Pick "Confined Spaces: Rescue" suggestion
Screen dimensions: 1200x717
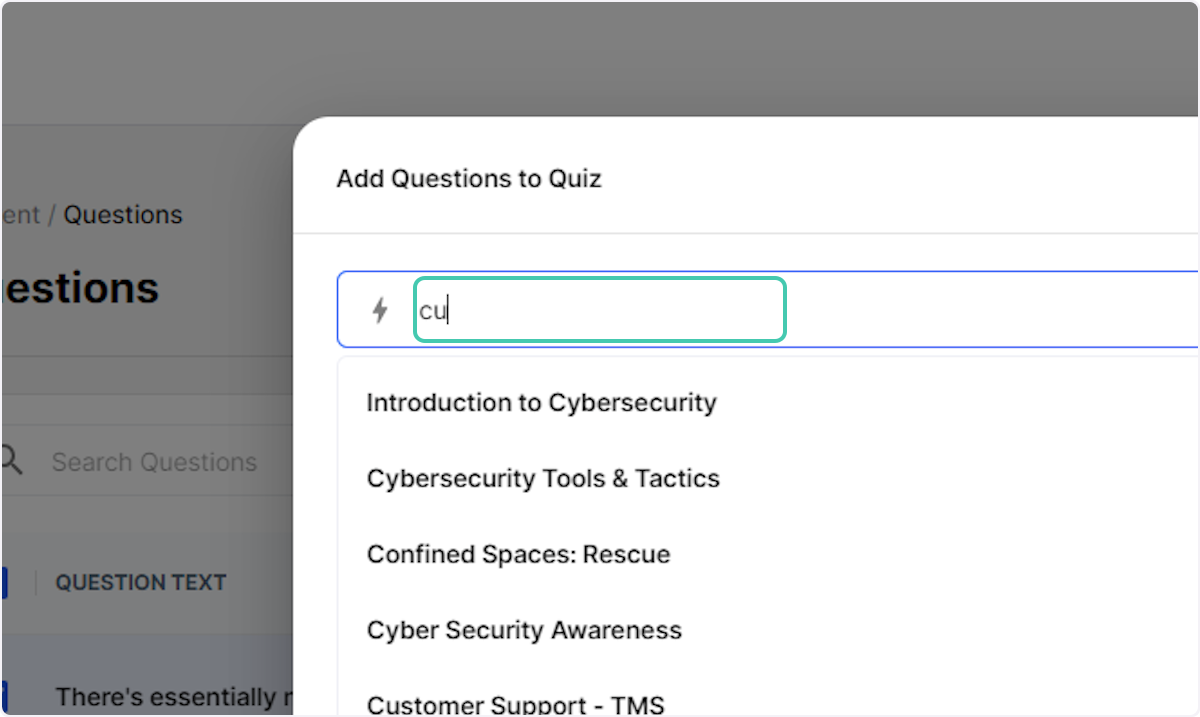point(518,554)
